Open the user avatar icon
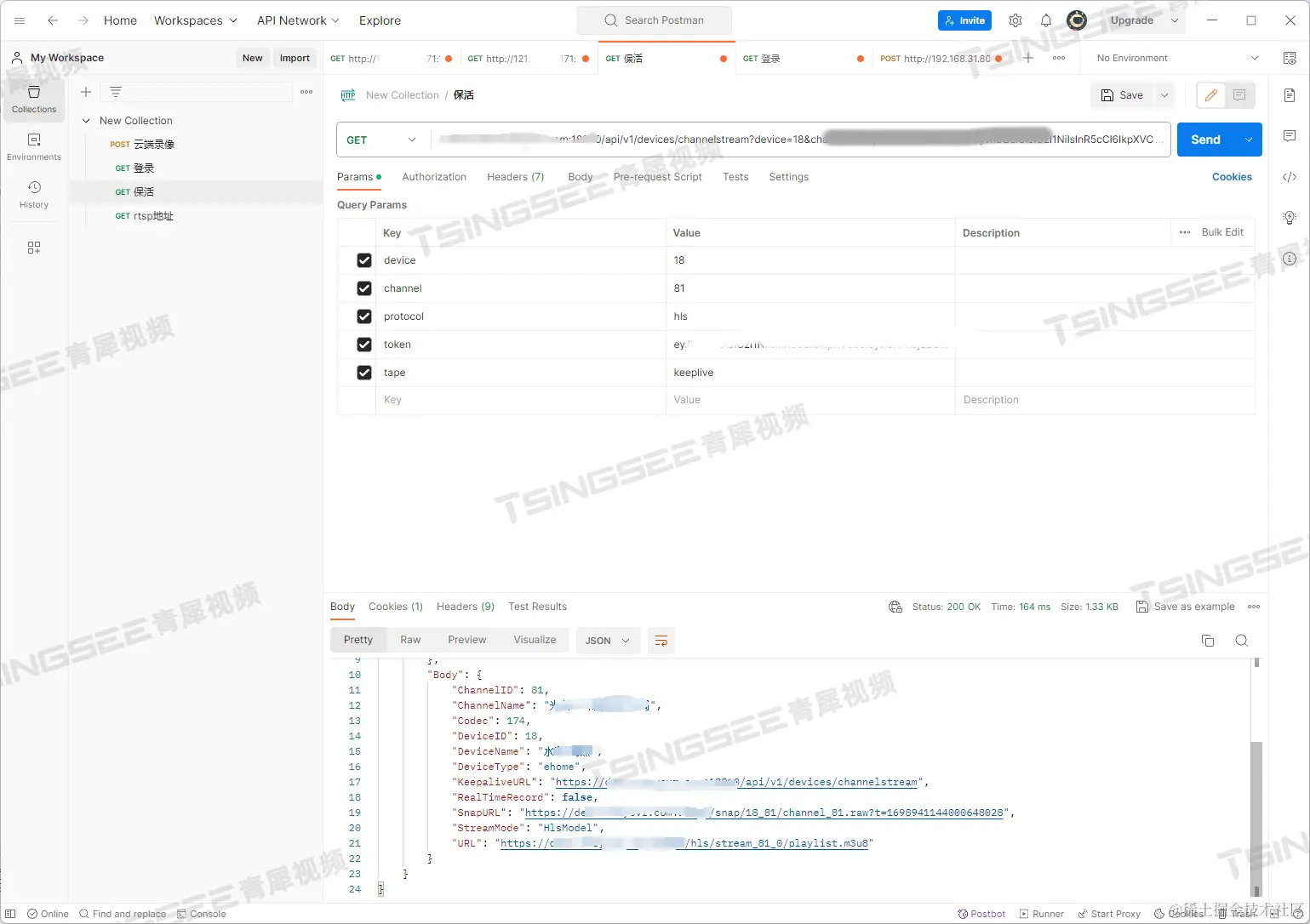This screenshot has width=1310, height=924. (x=1077, y=20)
